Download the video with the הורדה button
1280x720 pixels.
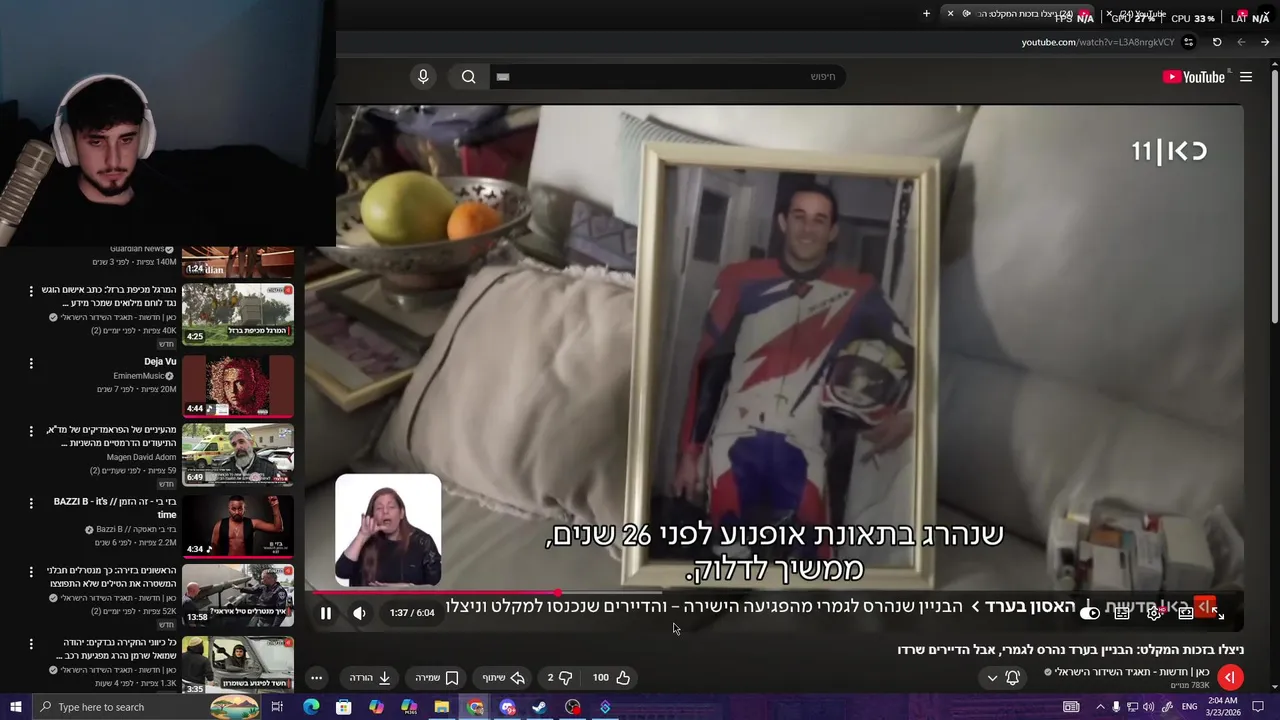[370, 677]
